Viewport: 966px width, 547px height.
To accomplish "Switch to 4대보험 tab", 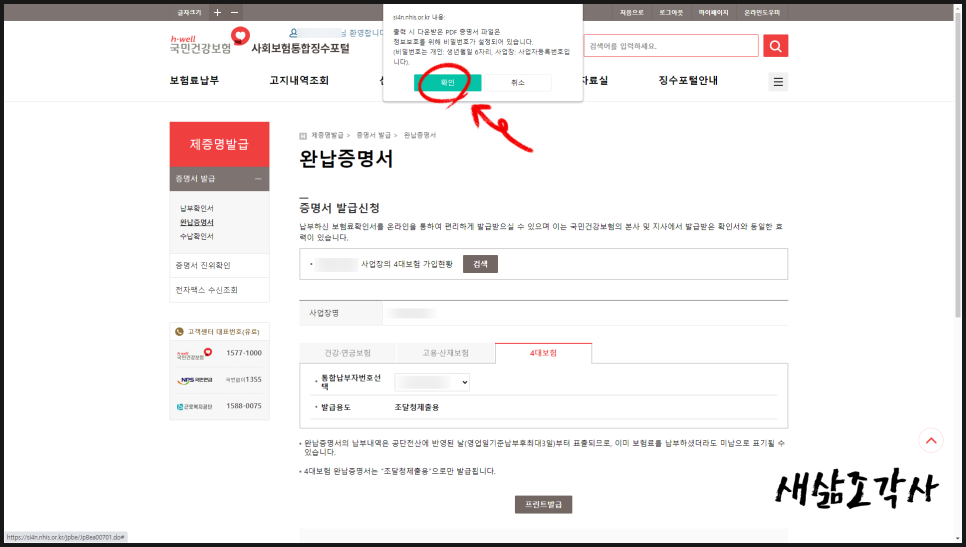I will [543, 353].
